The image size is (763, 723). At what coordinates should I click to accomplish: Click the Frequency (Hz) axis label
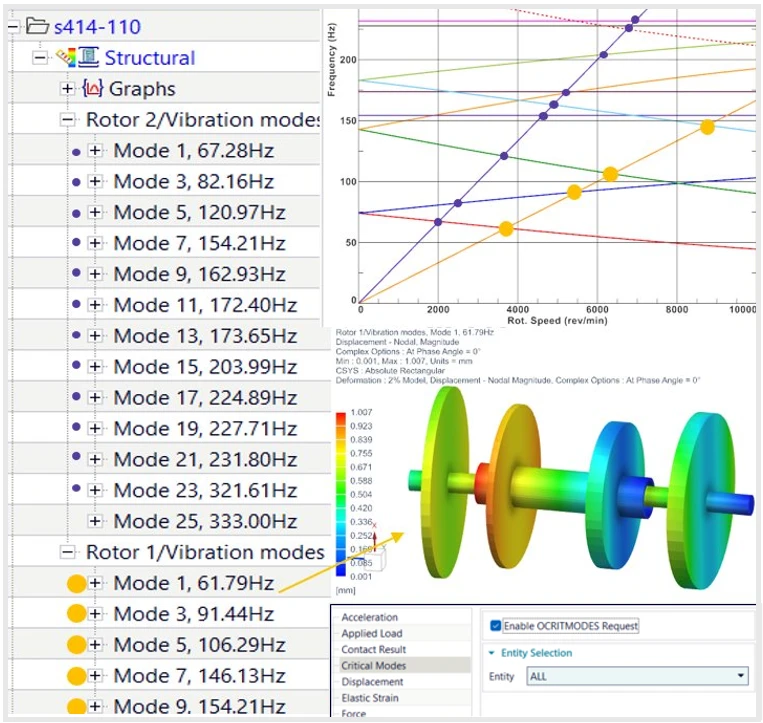coord(331,59)
